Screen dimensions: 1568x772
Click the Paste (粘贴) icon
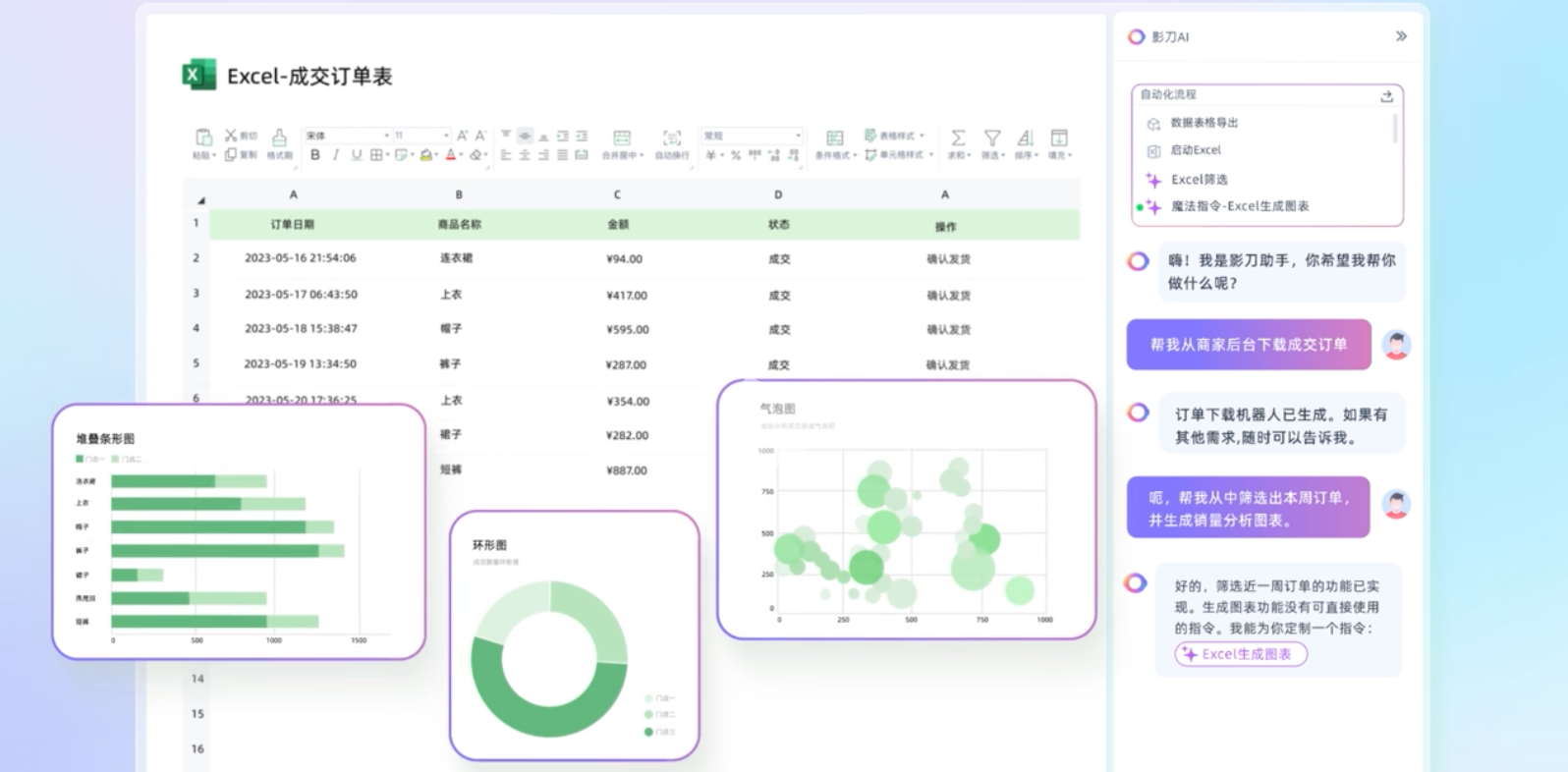(204, 137)
